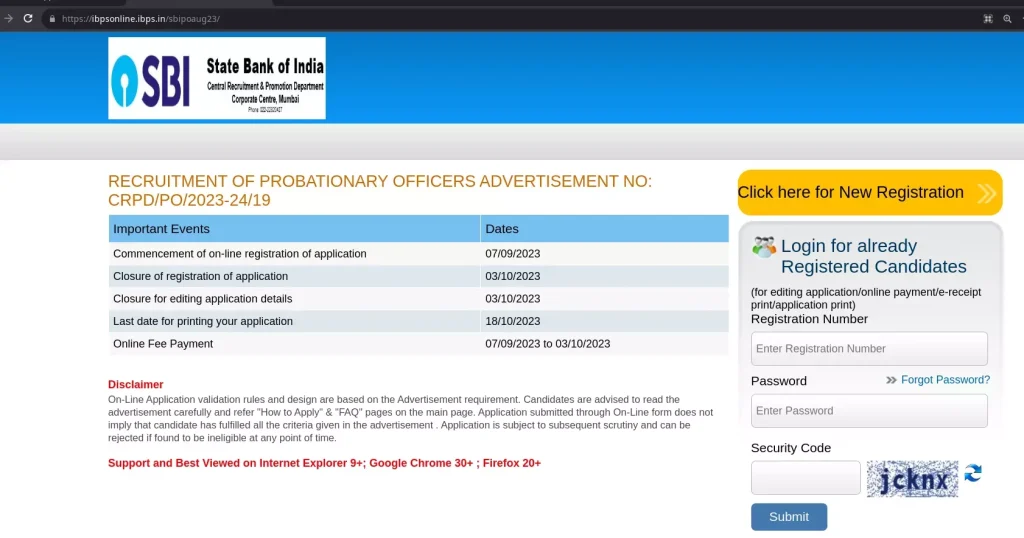Refresh captcha with blue arrows icon
1024x538 pixels.
(x=973, y=473)
